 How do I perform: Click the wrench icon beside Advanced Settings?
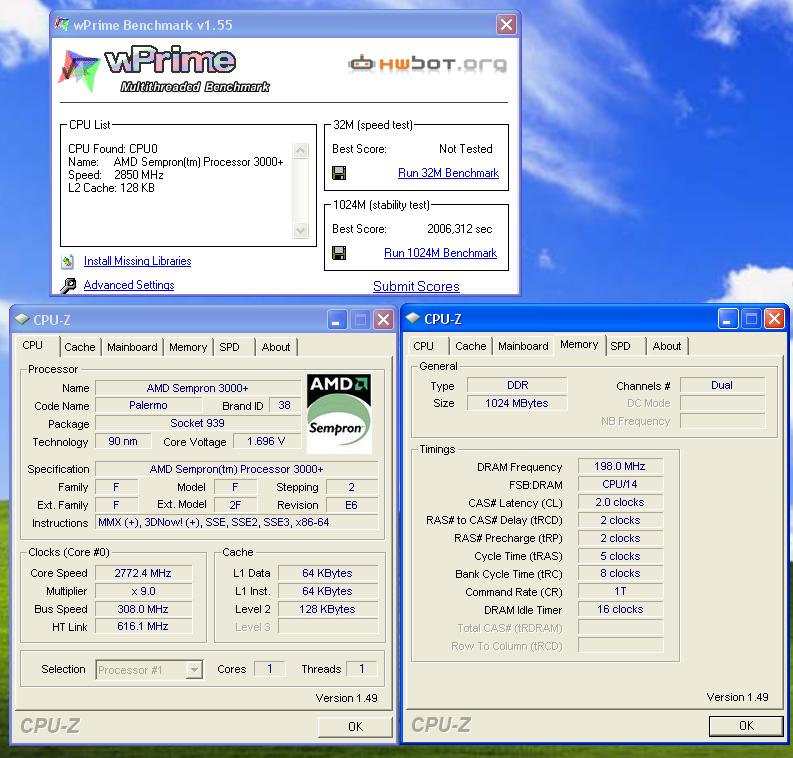click(68, 286)
